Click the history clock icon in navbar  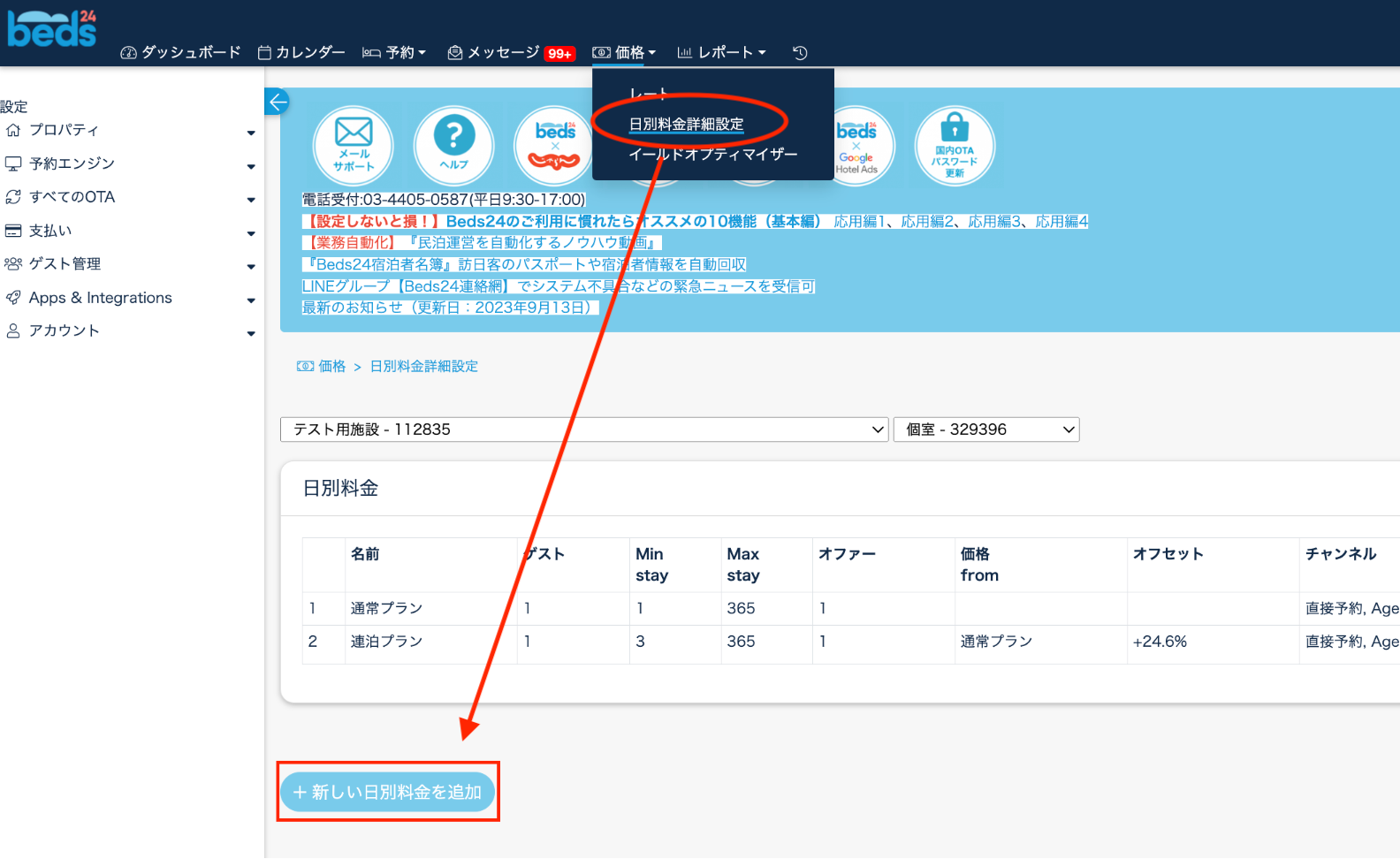(800, 53)
